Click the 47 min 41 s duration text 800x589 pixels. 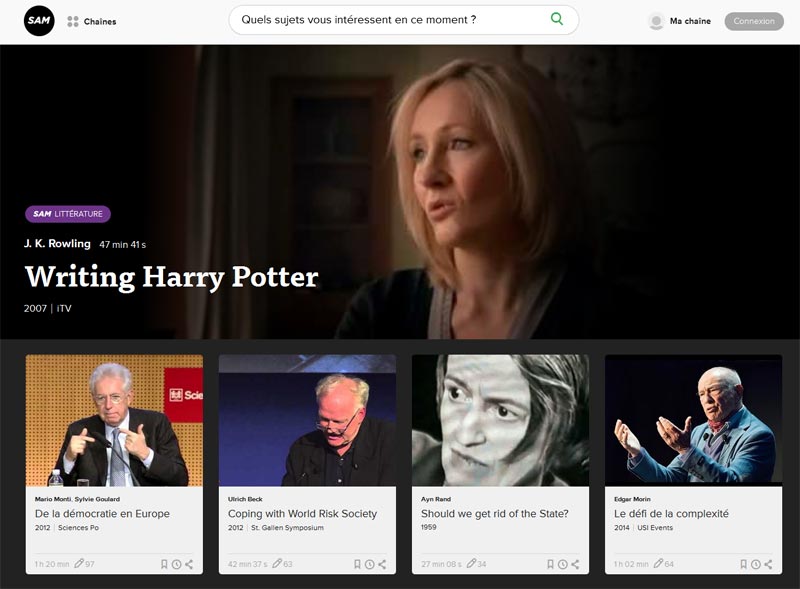(122, 244)
